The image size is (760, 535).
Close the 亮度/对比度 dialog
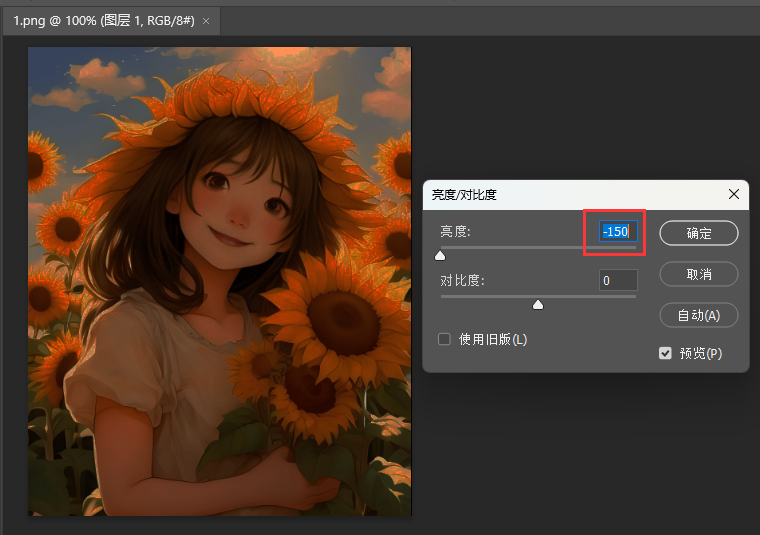pyautogui.click(x=734, y=194)
